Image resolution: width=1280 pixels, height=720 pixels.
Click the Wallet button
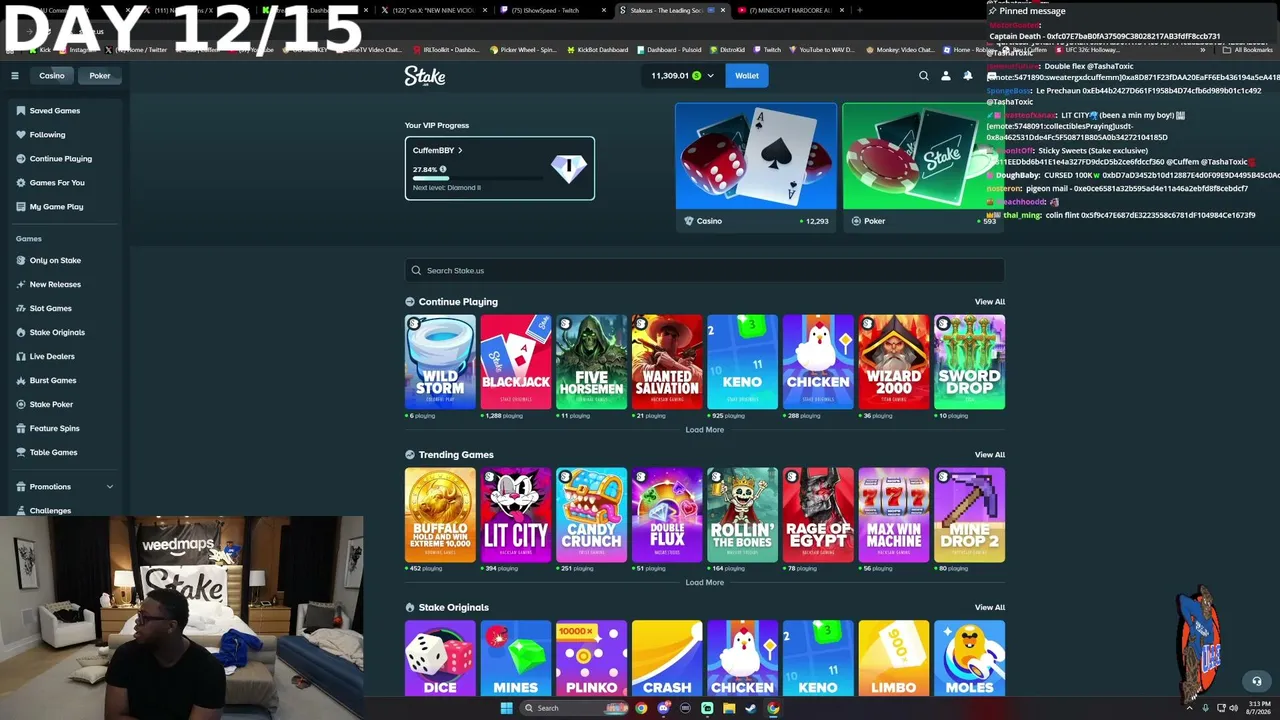(747, 76)
